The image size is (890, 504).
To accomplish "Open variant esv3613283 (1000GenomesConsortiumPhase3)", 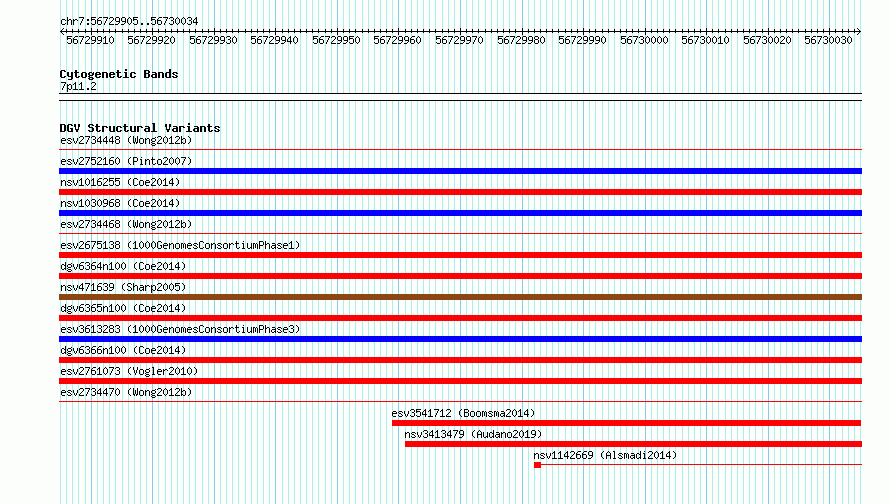I will pos(180,329).
